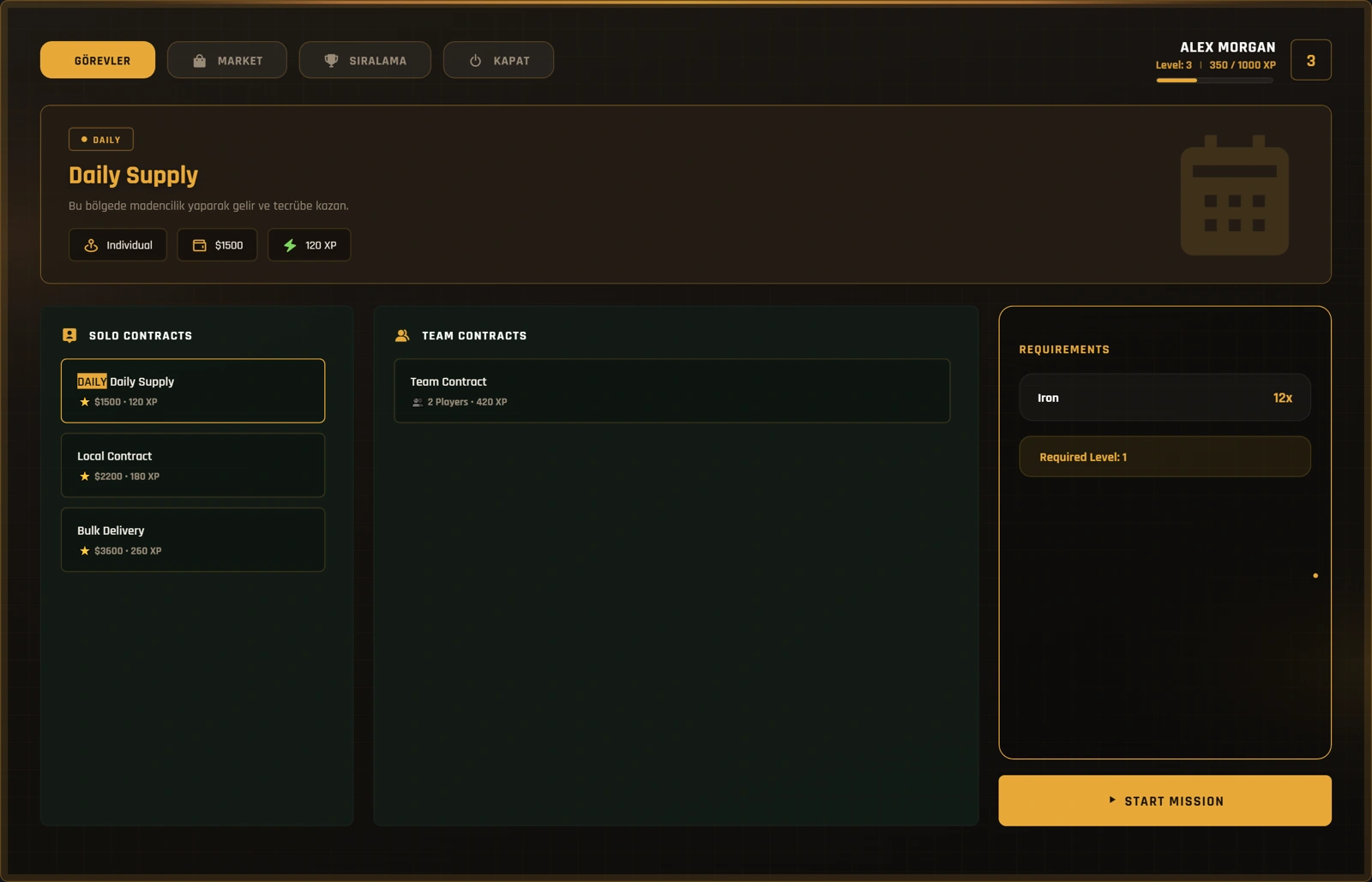Click the players icon in Team Contract card
Viewport: 1372px width, 882px height.
418,402
